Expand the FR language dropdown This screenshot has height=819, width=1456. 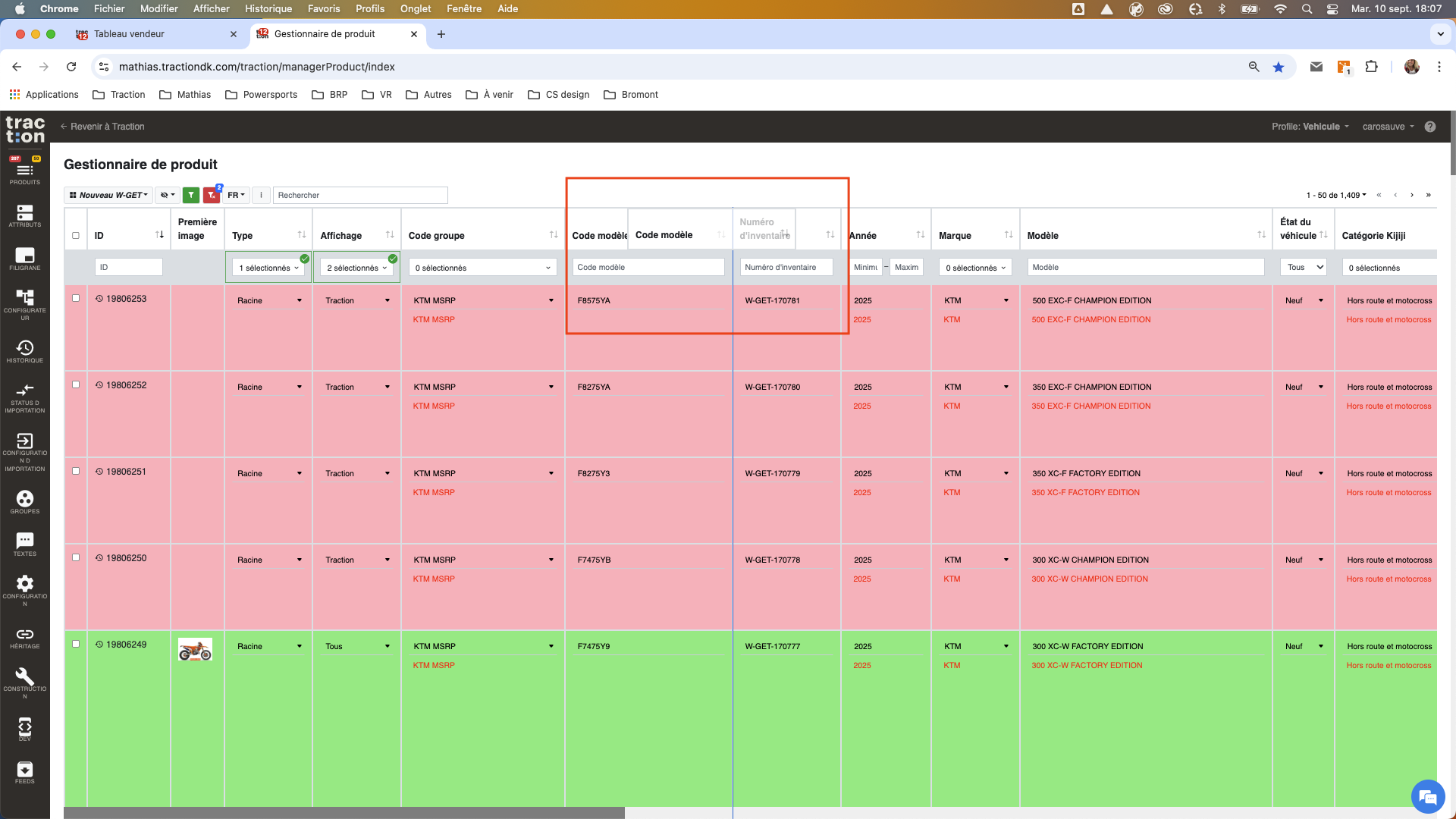[237, 195]
